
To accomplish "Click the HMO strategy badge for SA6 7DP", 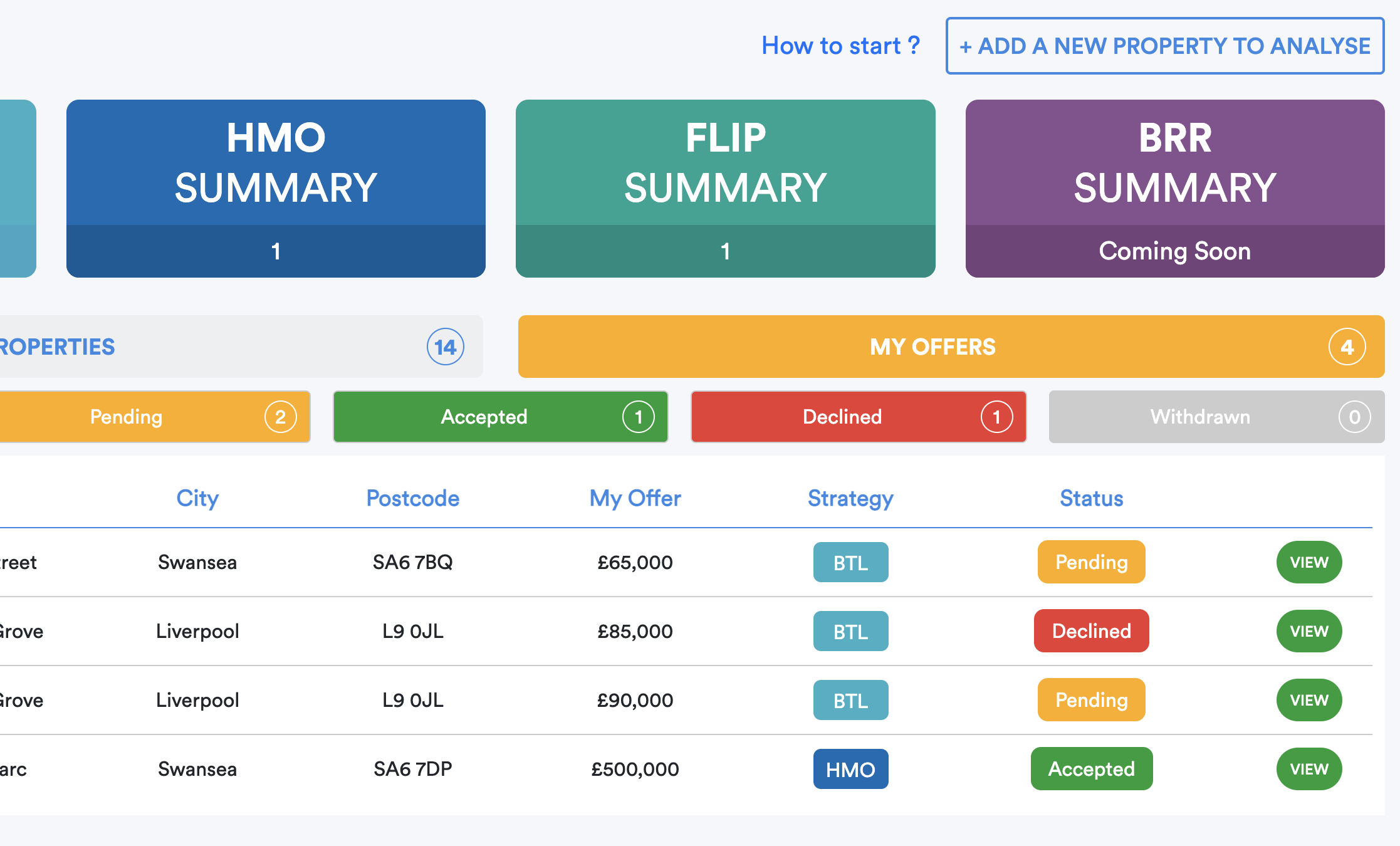I will (x=850, y=769).
